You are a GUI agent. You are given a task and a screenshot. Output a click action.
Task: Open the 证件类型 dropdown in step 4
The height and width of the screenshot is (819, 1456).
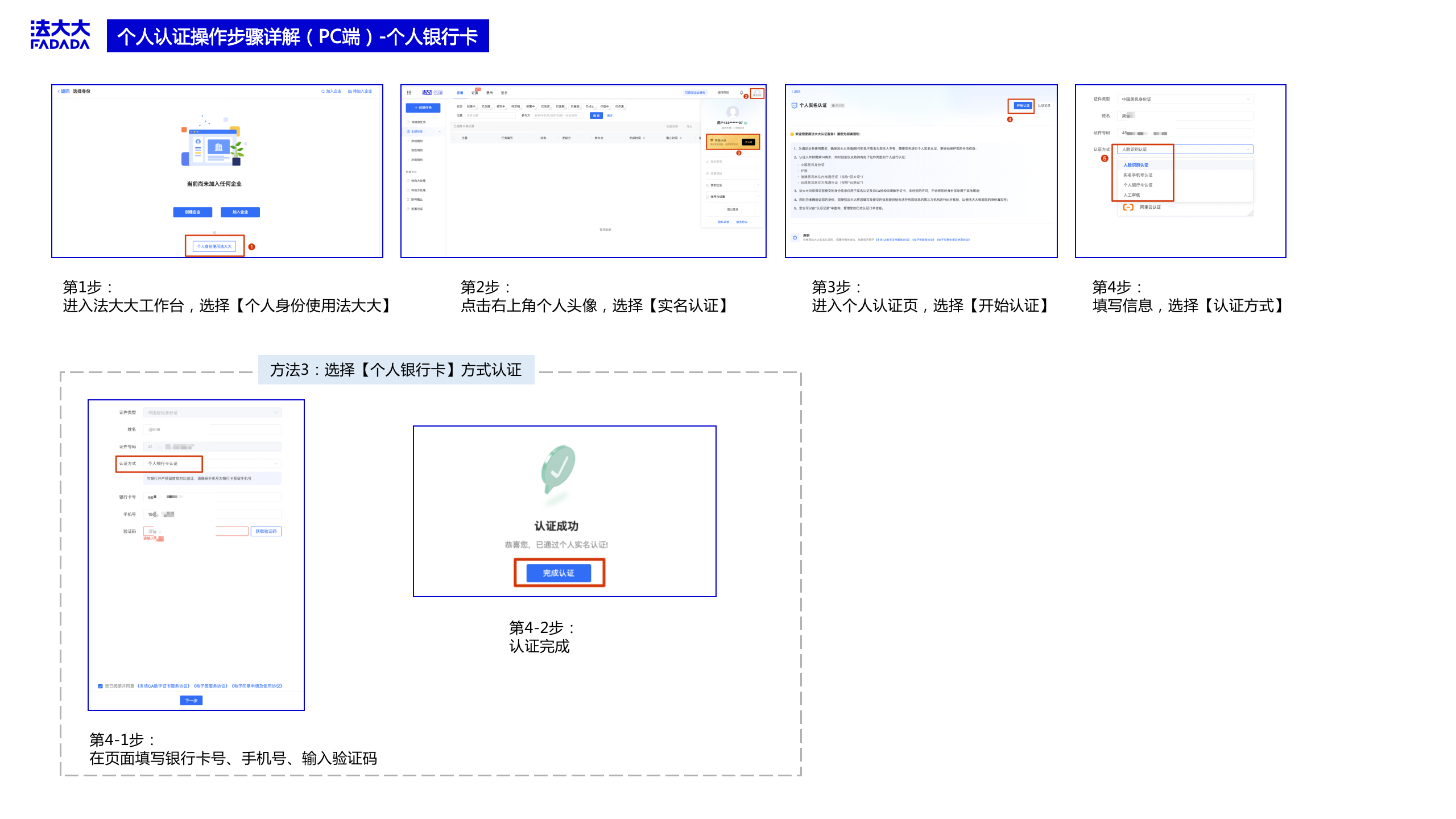[1185, 100]
